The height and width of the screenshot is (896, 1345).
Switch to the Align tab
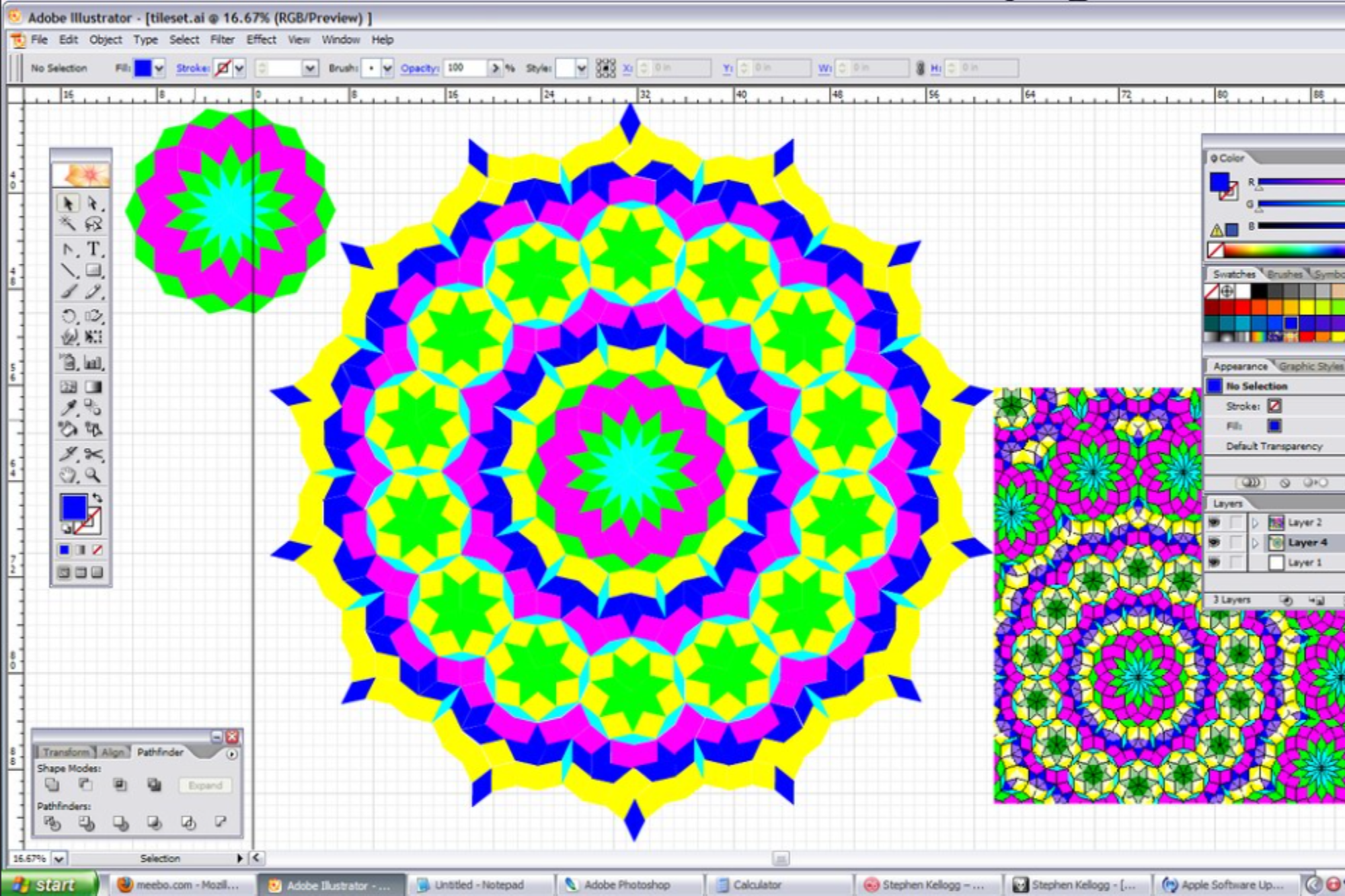click(112, 752)
